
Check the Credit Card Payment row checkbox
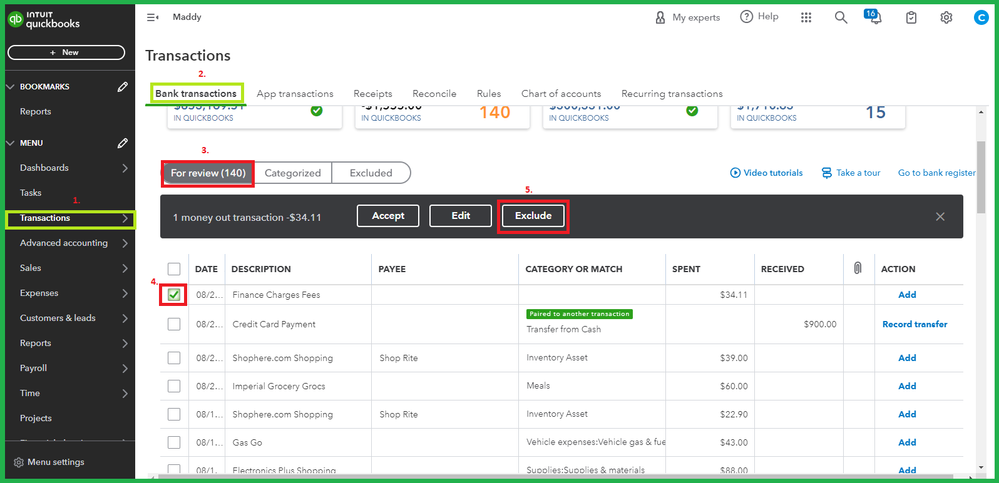(174, 324)
